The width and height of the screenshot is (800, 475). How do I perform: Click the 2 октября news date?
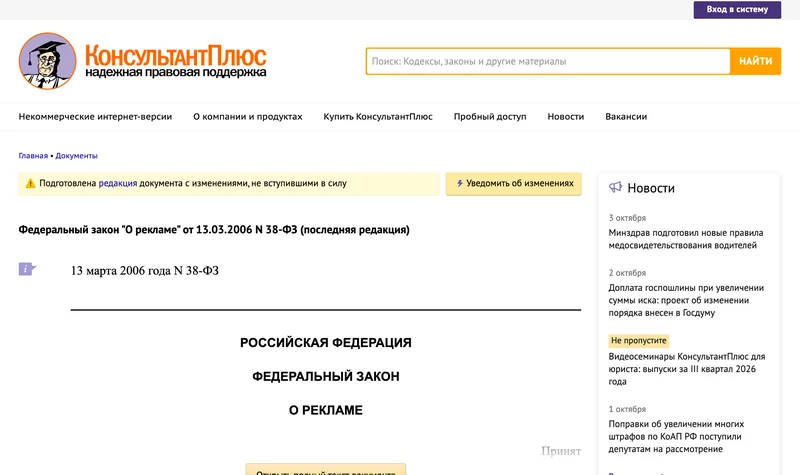(627, 273)
